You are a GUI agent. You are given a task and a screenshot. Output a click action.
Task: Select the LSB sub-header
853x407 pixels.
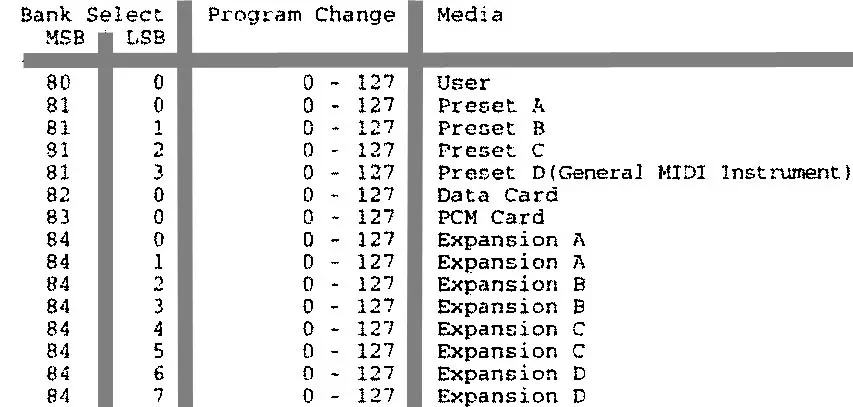click(144, 38)
